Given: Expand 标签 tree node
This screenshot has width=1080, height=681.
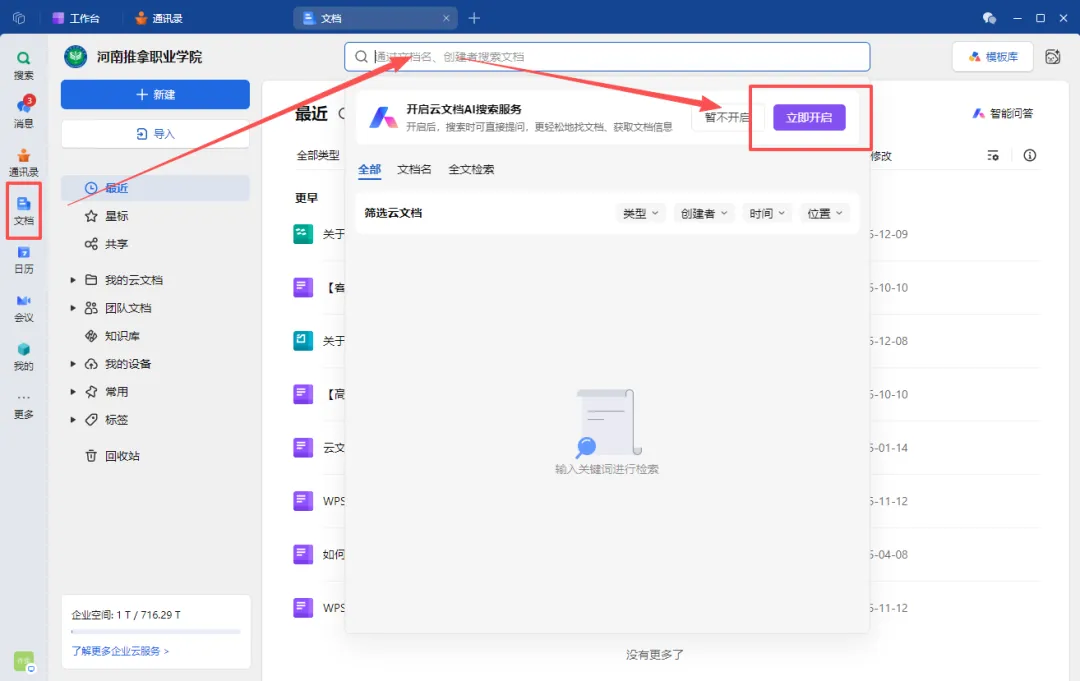Looking at the screenshot, I should [x=72, y=419].
